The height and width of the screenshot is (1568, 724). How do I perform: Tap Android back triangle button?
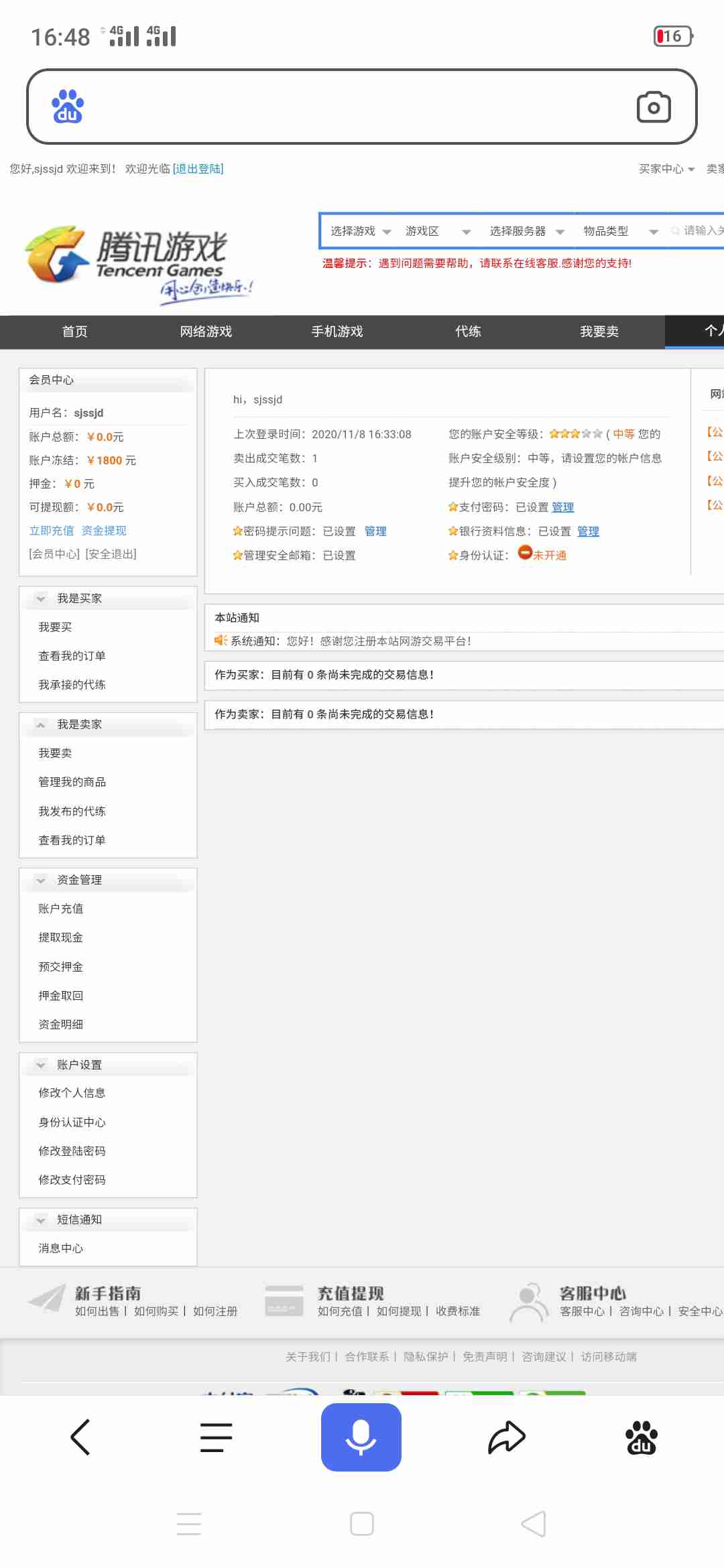click(534, 1524)
